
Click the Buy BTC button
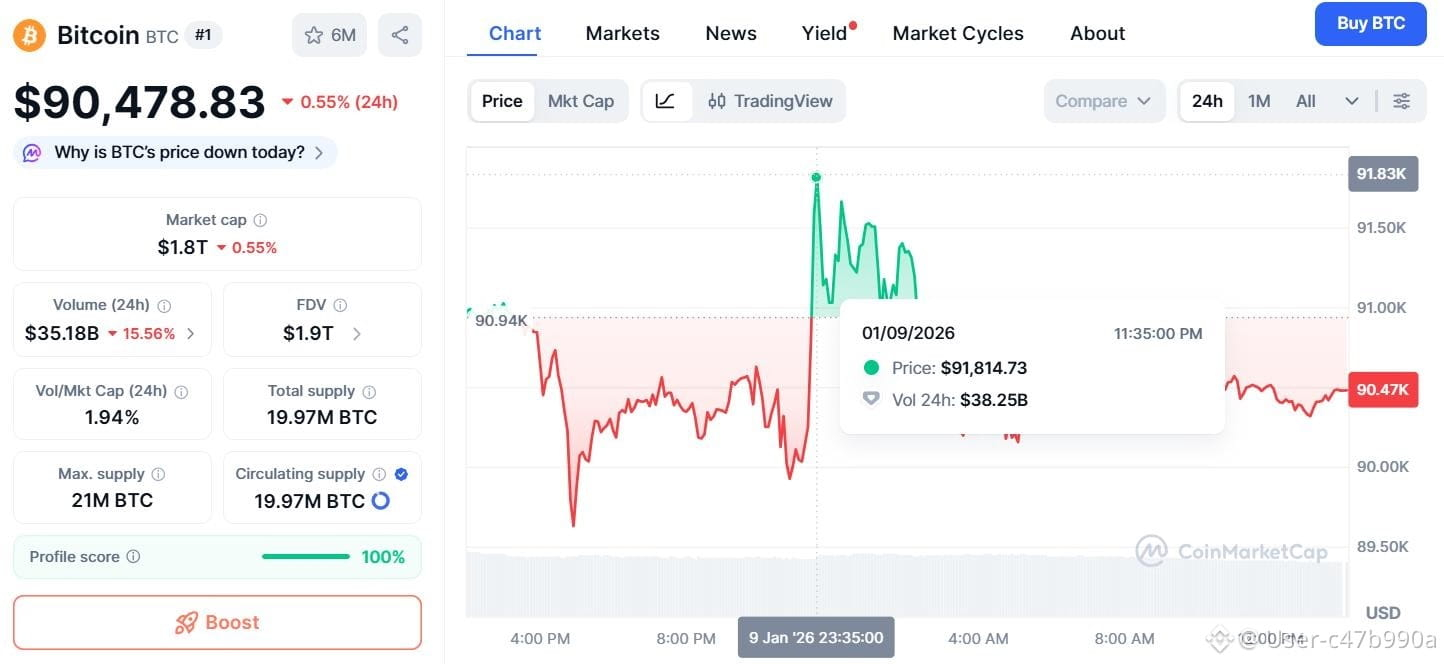tap(1371, 24)
